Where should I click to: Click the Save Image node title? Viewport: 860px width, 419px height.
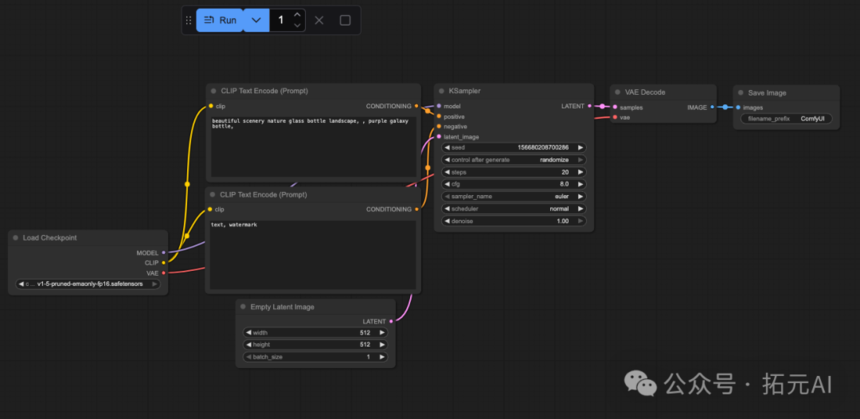[766, 93]
